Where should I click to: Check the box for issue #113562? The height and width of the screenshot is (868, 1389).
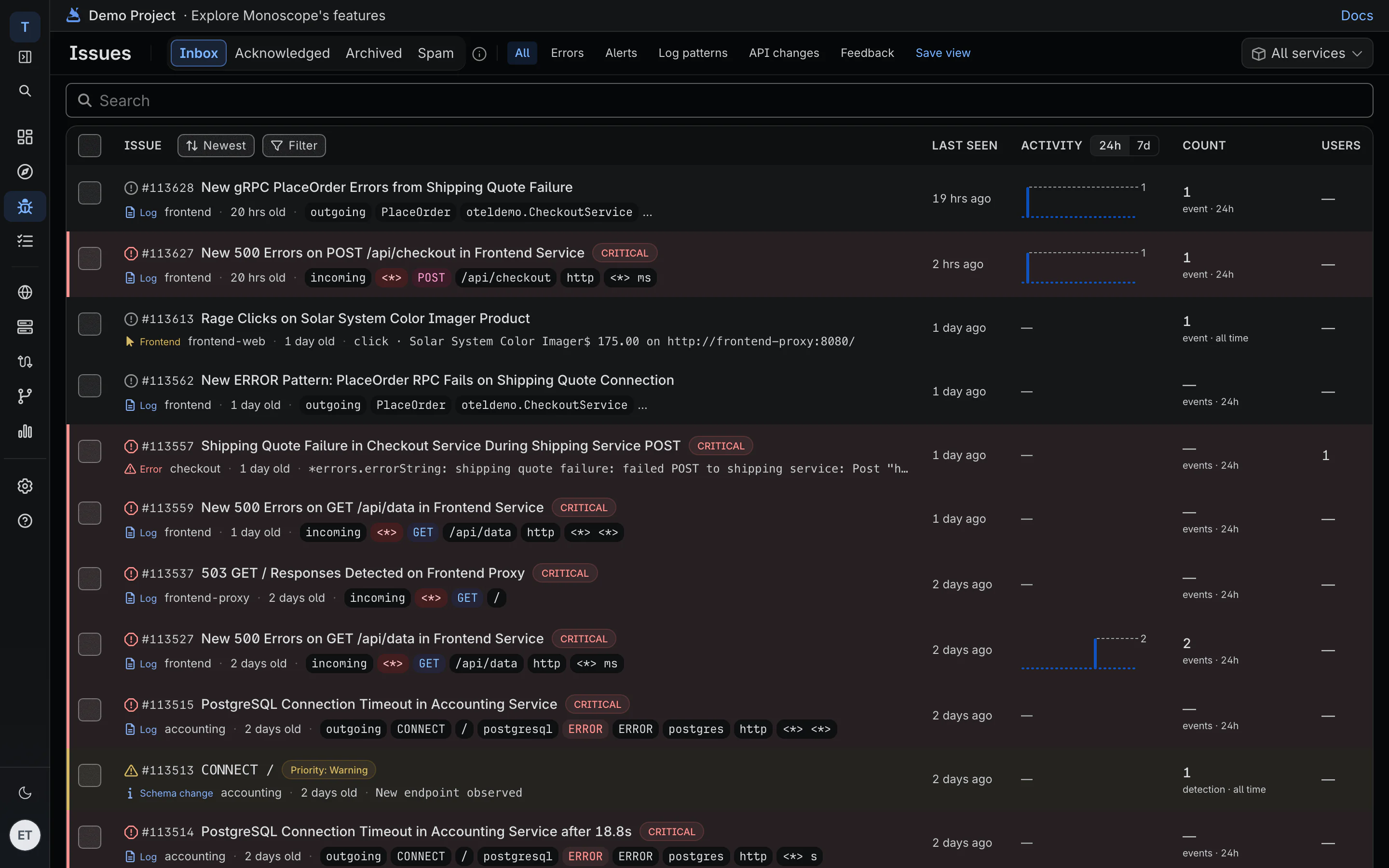point(90,386)
